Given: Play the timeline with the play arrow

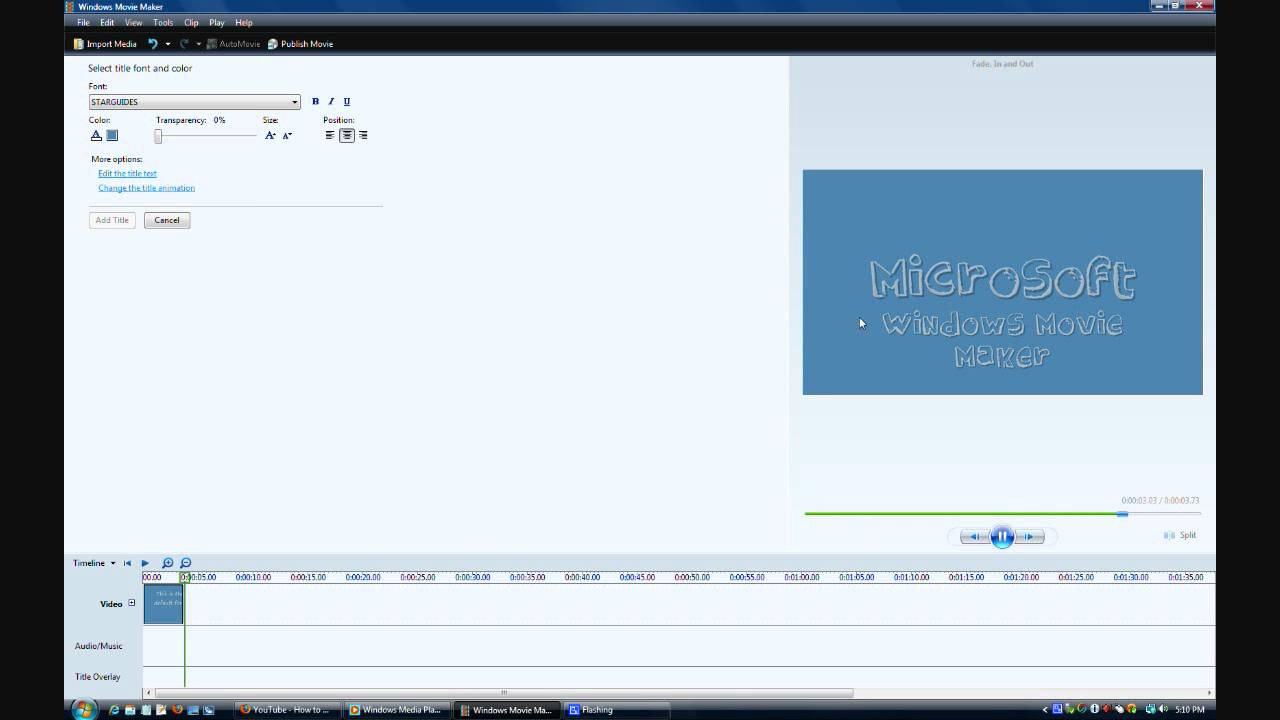Looking at the screenshot, I should tap(145, 563).
